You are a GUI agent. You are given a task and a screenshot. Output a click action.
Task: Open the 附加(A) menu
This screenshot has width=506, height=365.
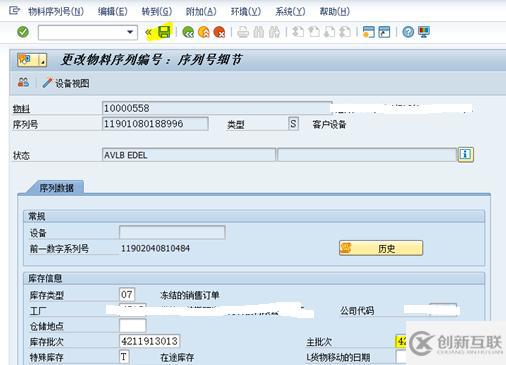click(x=201, y=12)
